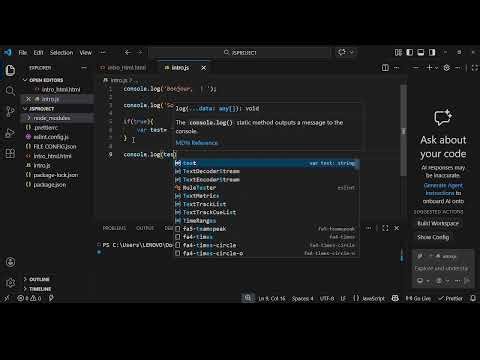Split the editor to the right
The width and height of the screenshot is (480, 360).
385,68
